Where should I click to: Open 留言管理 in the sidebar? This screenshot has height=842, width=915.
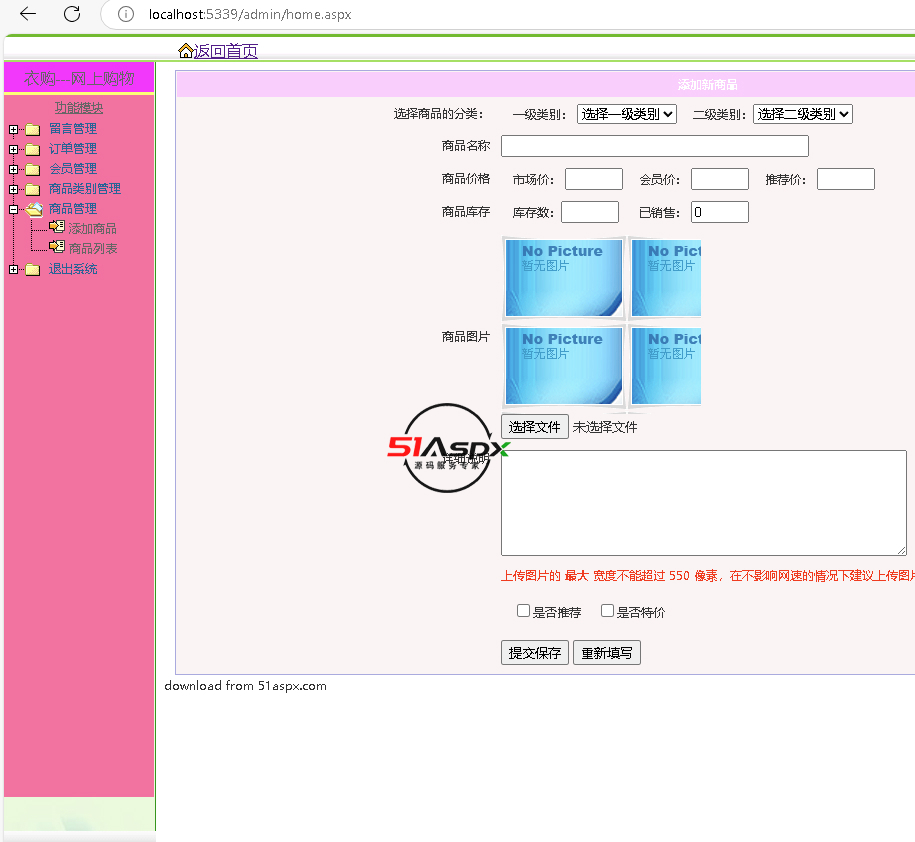(73, 128)
